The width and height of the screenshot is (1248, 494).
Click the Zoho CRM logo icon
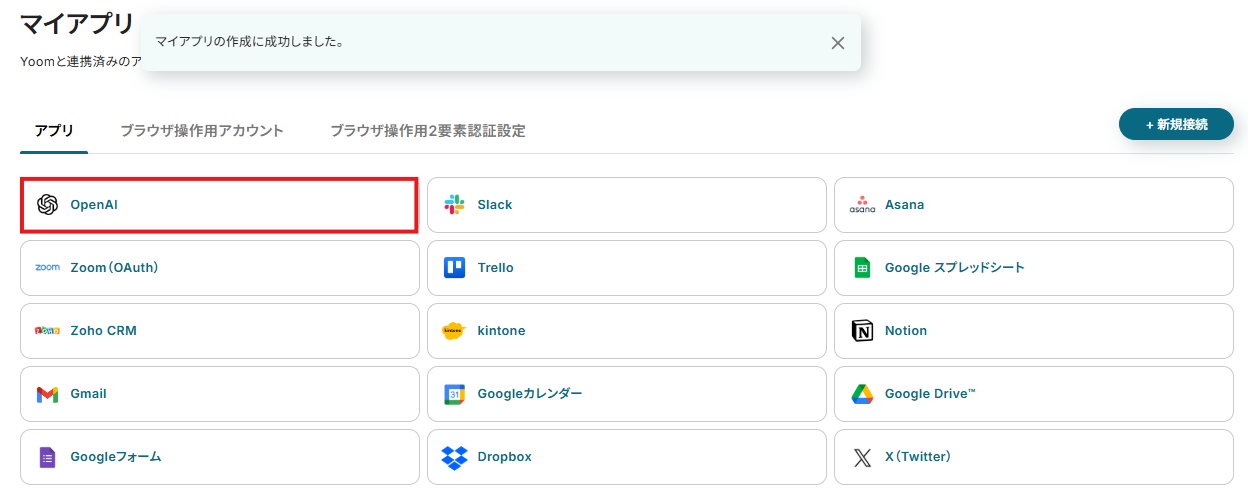click(x=47, y=330)
